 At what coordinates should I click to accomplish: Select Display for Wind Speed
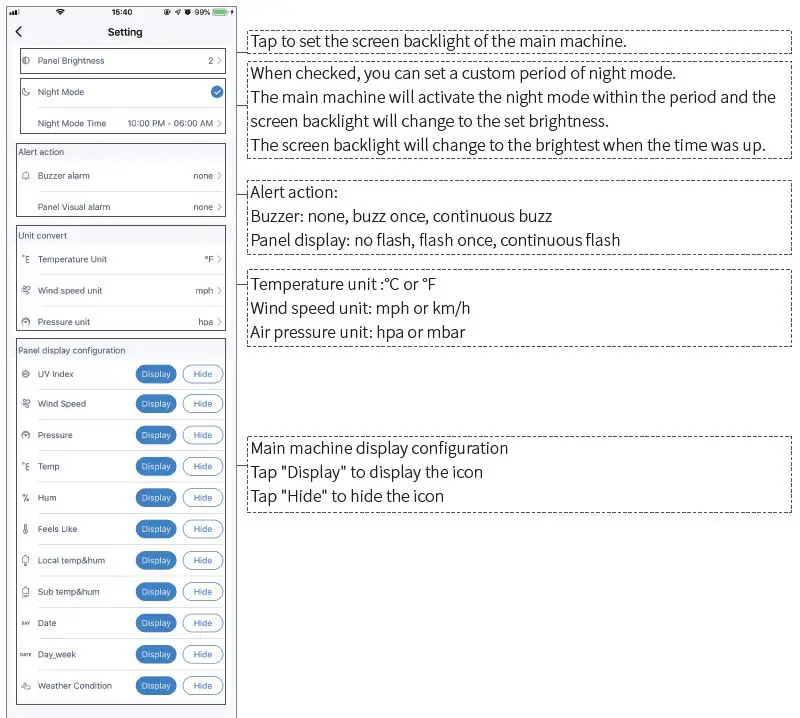(156, 404)
